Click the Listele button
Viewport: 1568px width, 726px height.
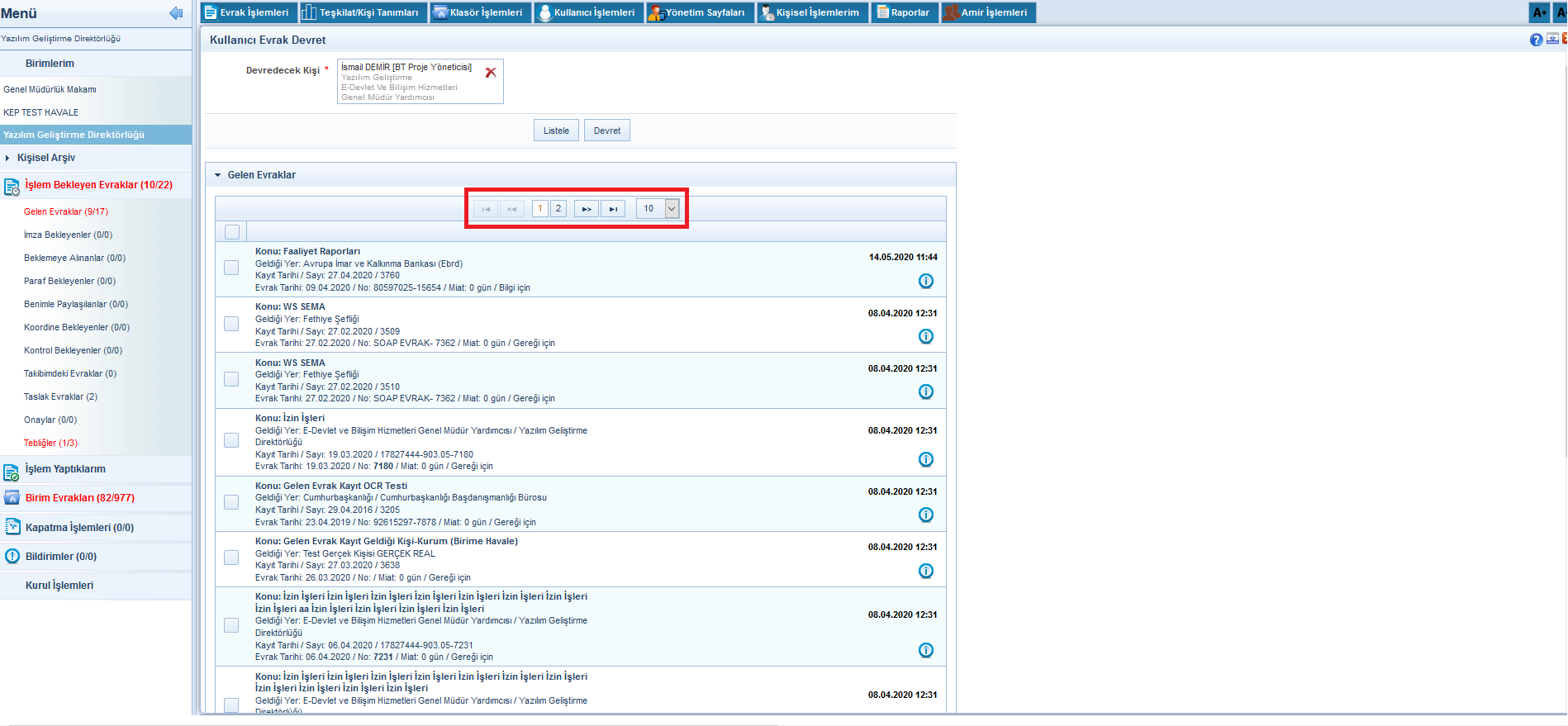(556, 130)
